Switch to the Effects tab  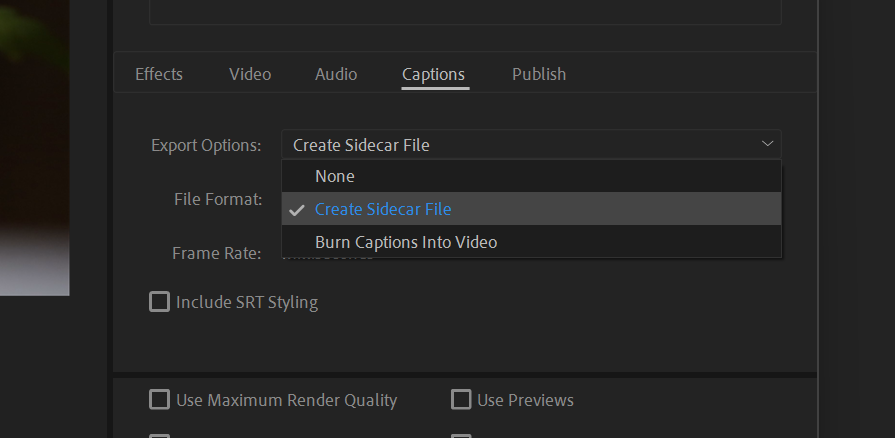coord(159,74)
